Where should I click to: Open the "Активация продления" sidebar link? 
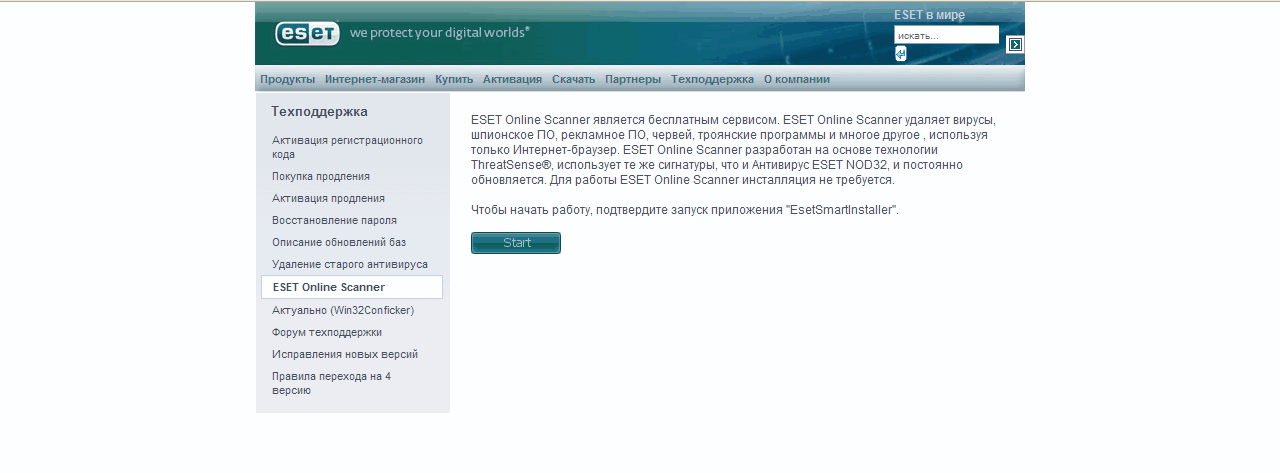(328, 198)
